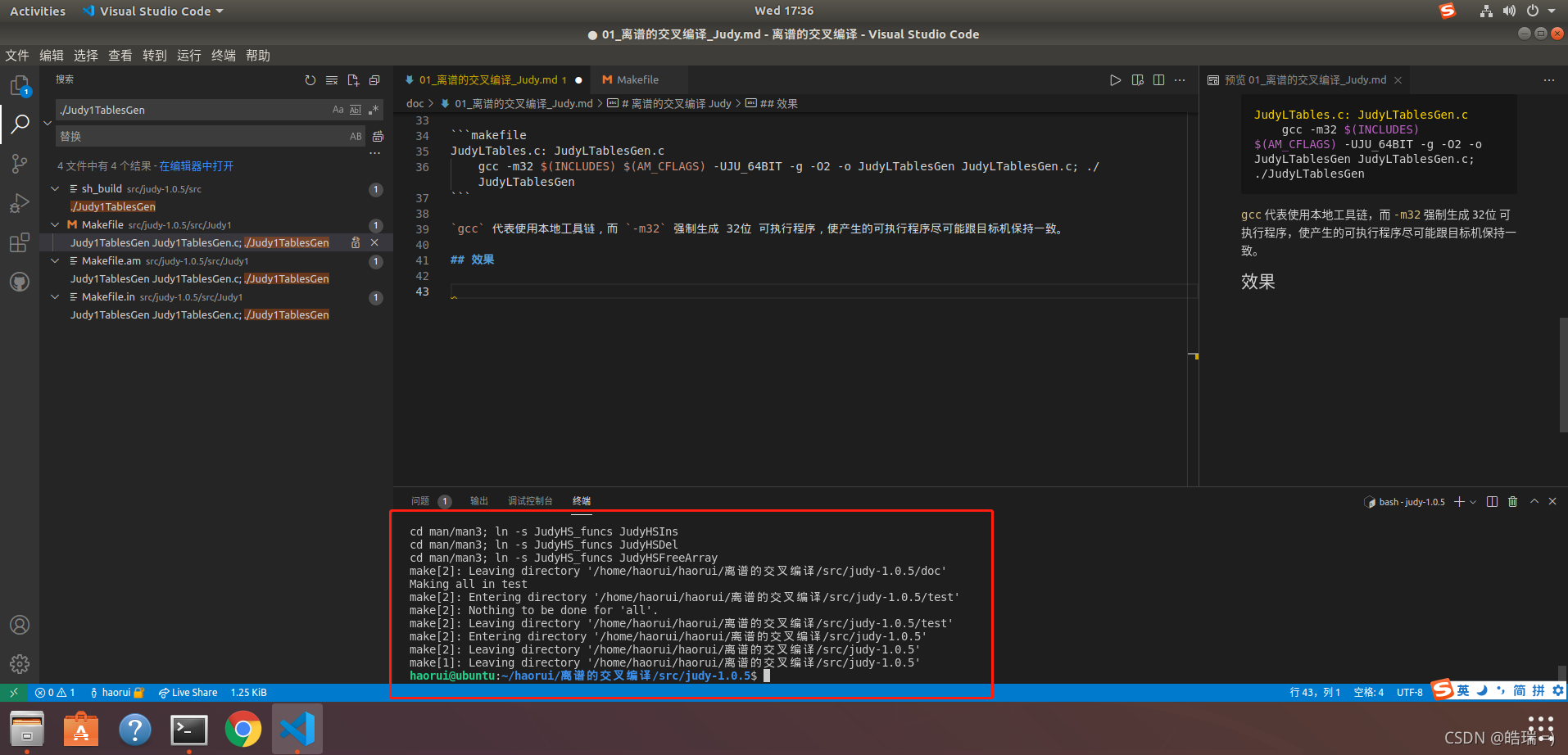Create a new terminal with plus icon
Image resolution: width=1568 pixels, height=755 pixels.
[x=1459, y=502]
